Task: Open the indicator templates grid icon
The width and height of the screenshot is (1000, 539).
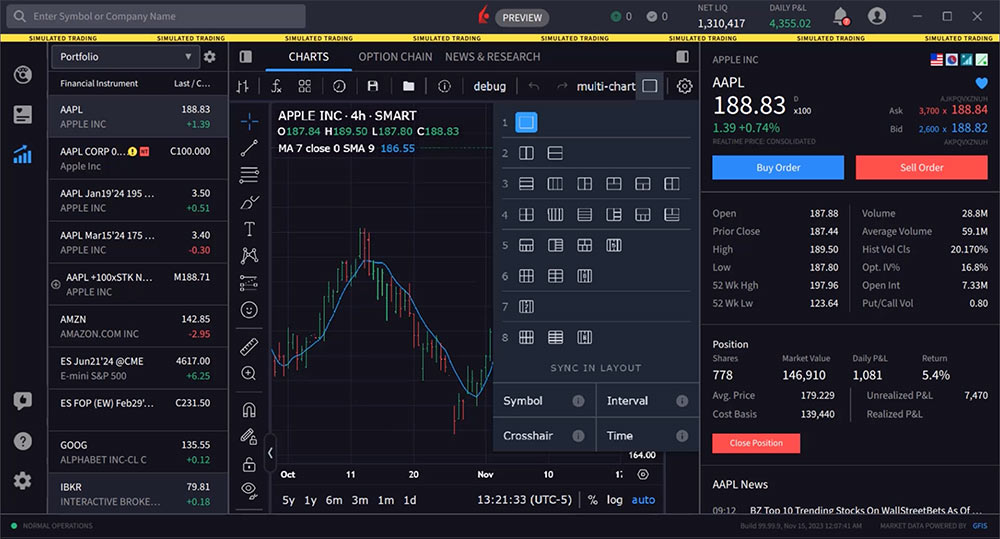Action: [305, 86]
